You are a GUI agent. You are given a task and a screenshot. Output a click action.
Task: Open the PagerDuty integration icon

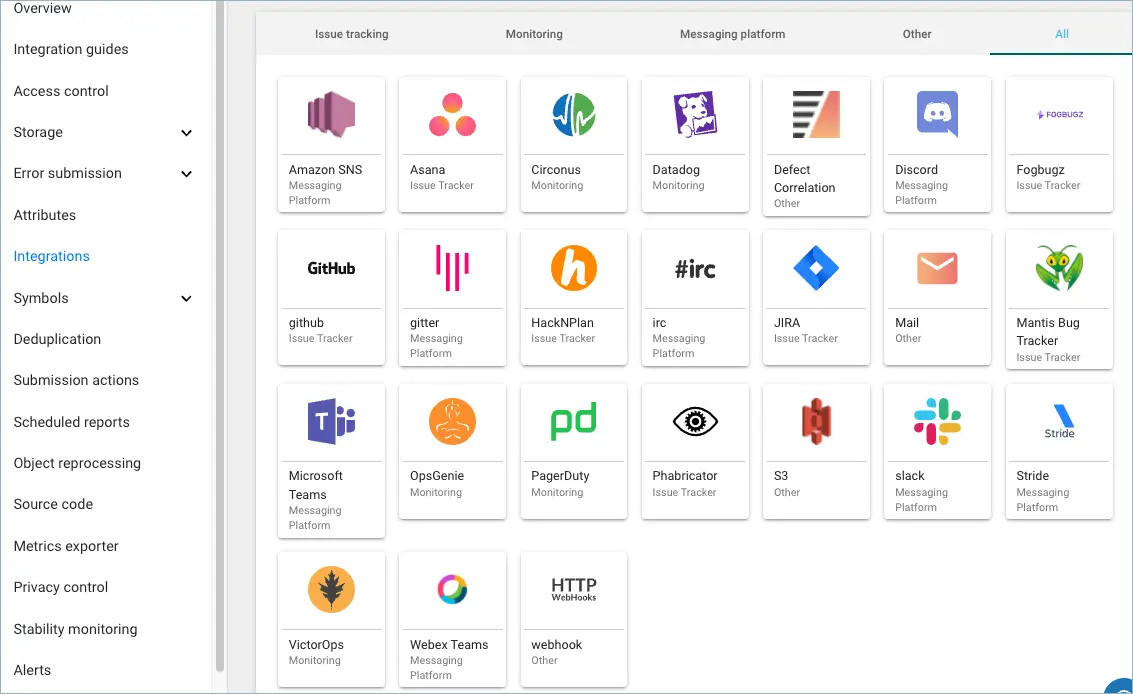click(573, 421)
